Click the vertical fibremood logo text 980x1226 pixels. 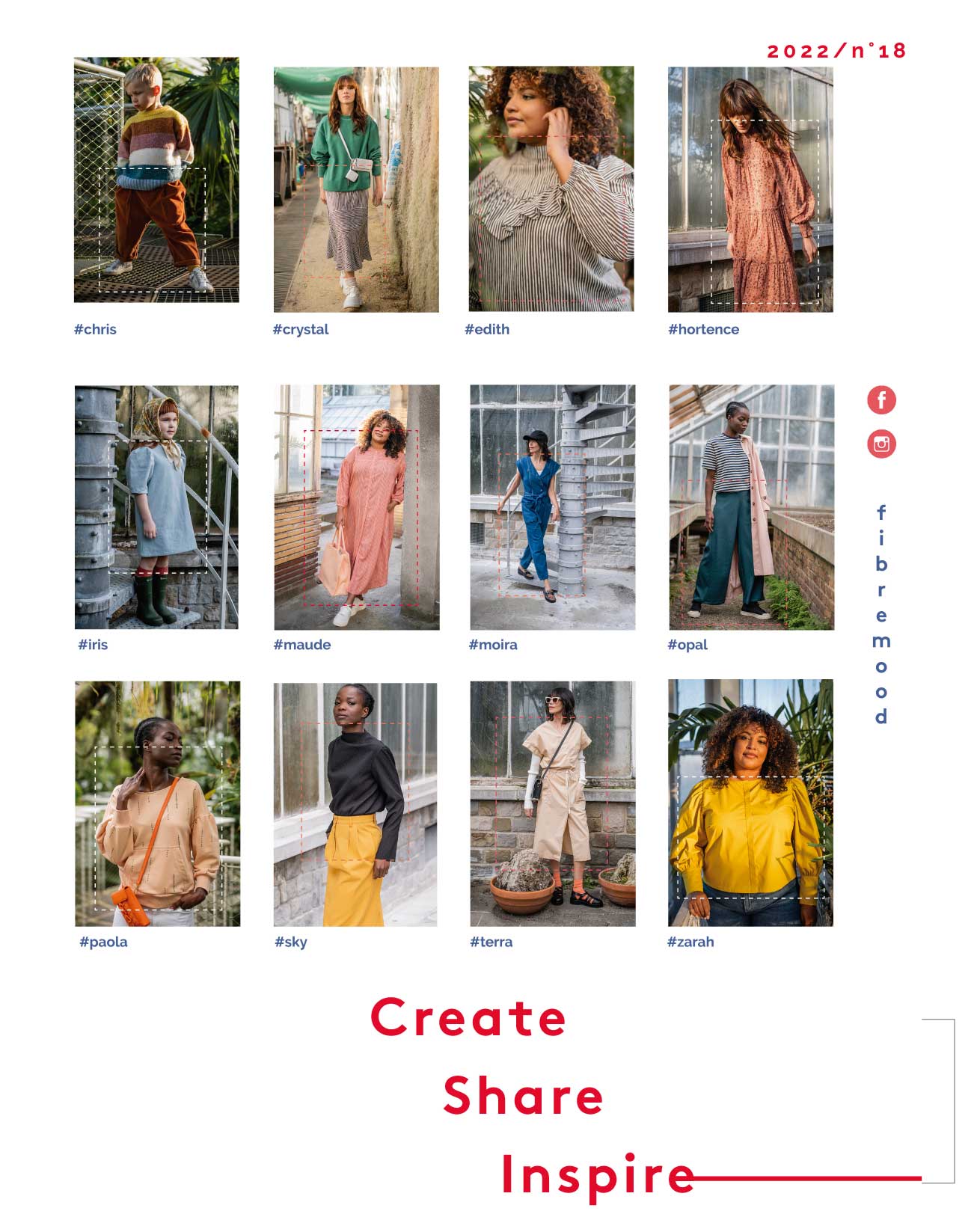click(881, 615)
